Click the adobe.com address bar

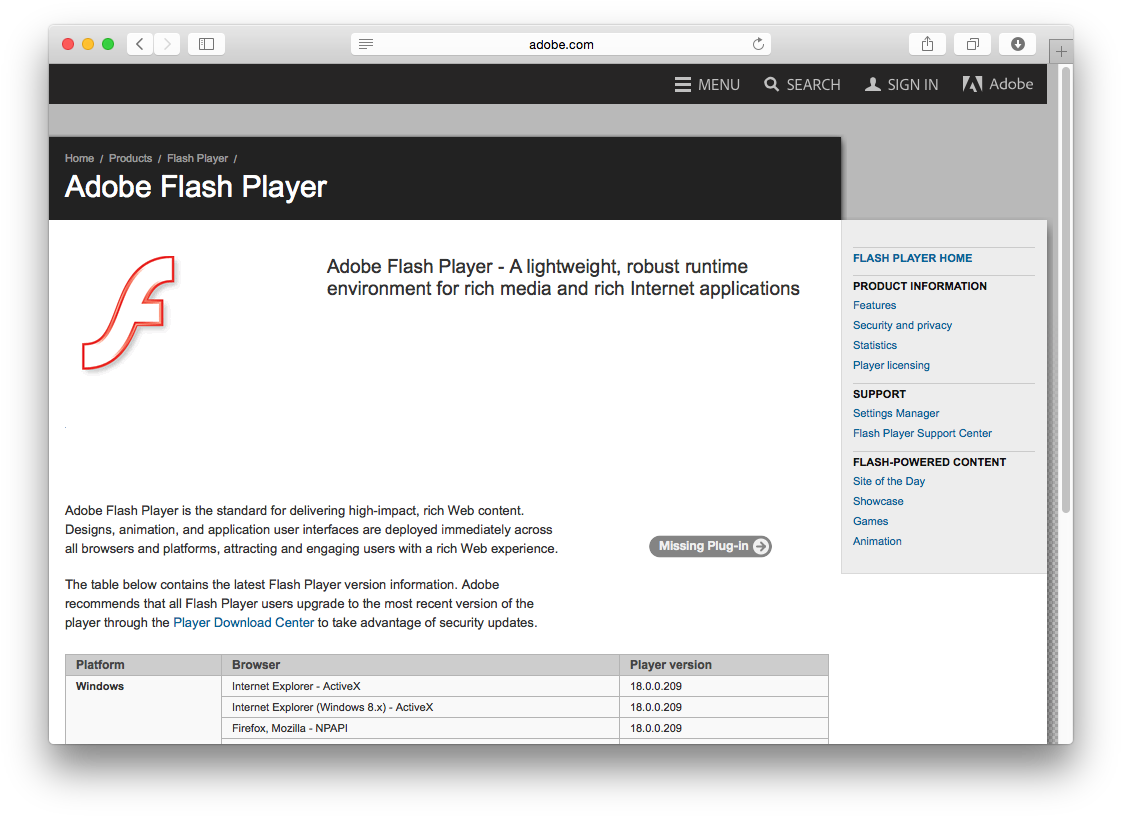pyautogui.click(x=560, y=44)
